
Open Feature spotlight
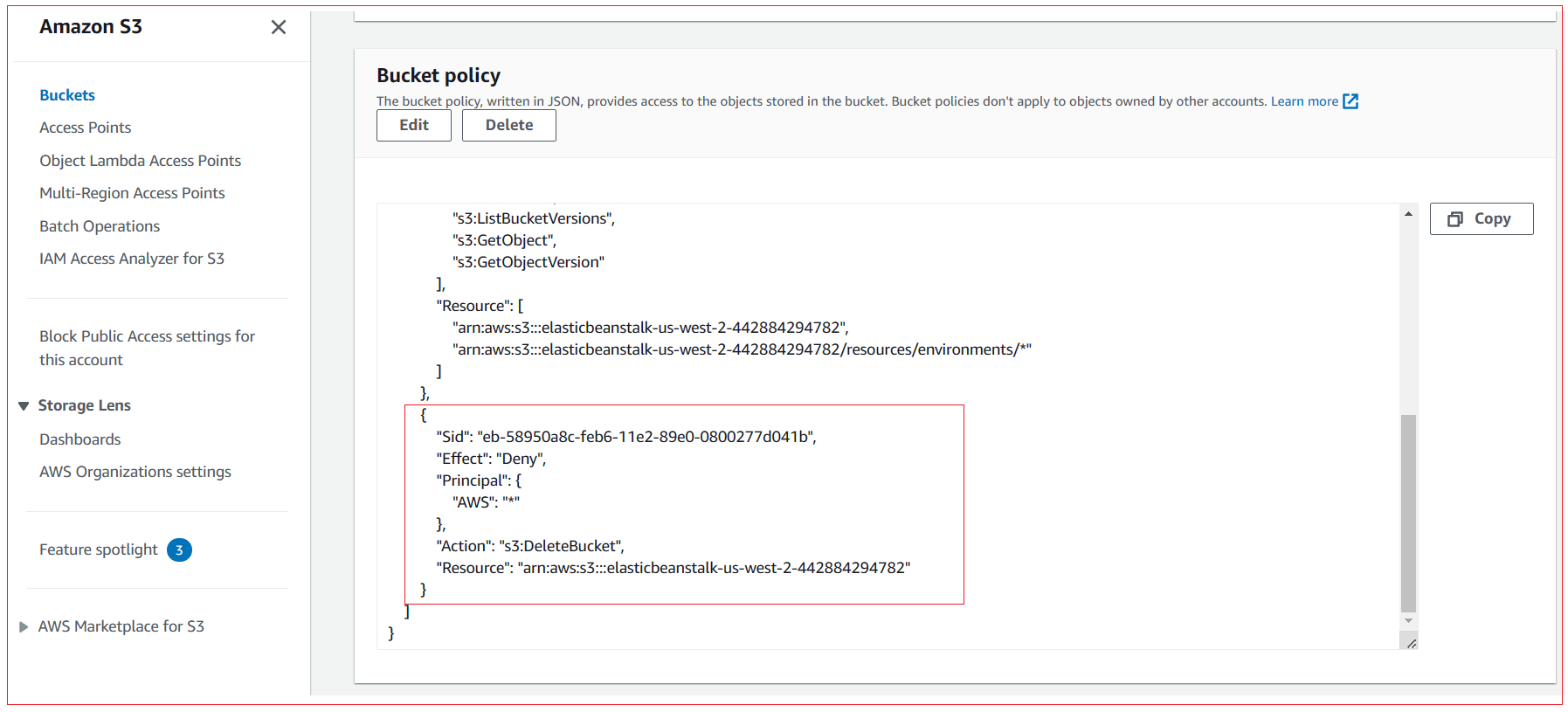[99, 550]
